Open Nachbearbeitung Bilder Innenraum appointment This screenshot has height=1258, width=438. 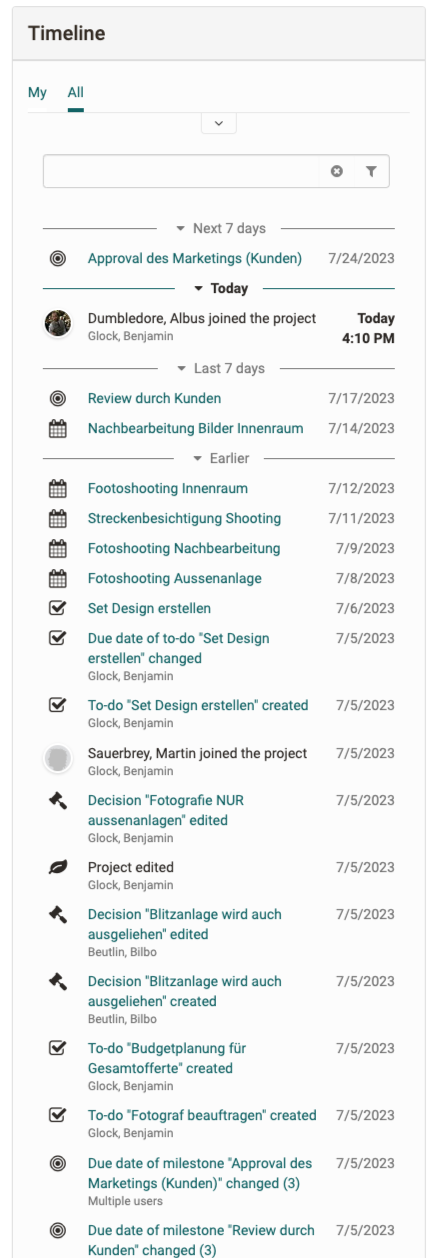(x=196, y=429)
